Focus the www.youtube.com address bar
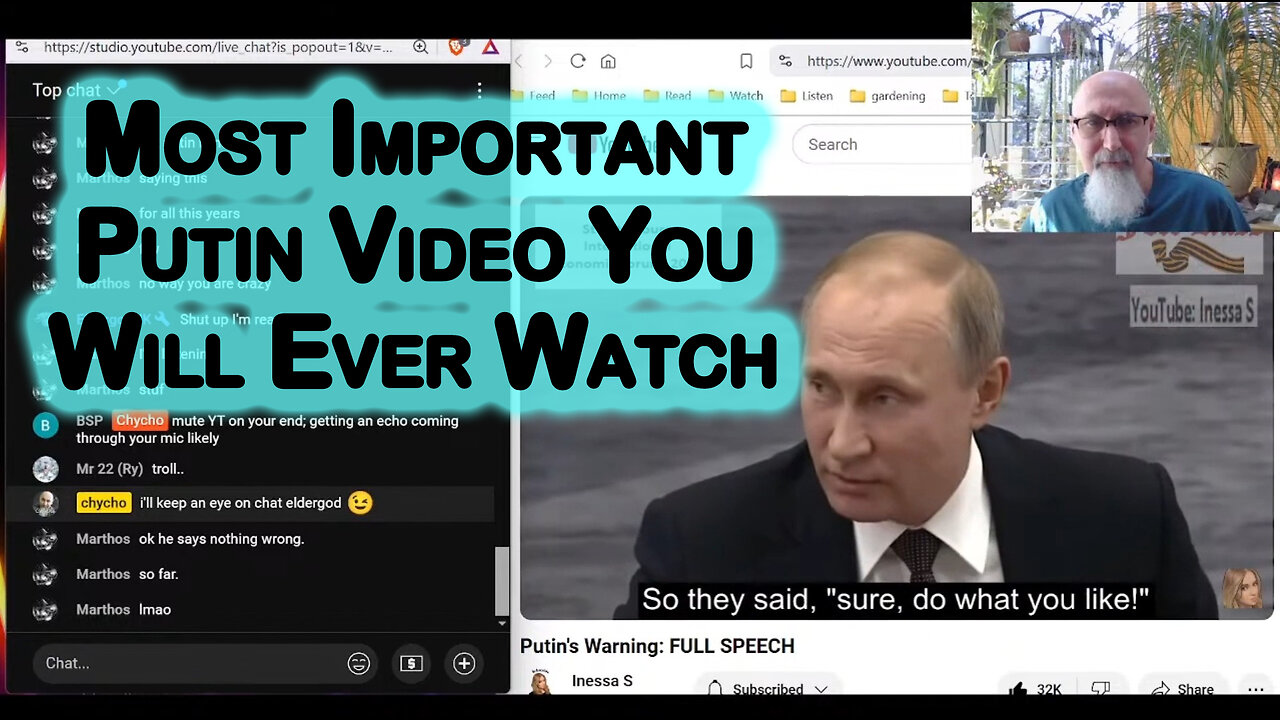Viewport: 1280px width, 720px height. click(872, 61)
